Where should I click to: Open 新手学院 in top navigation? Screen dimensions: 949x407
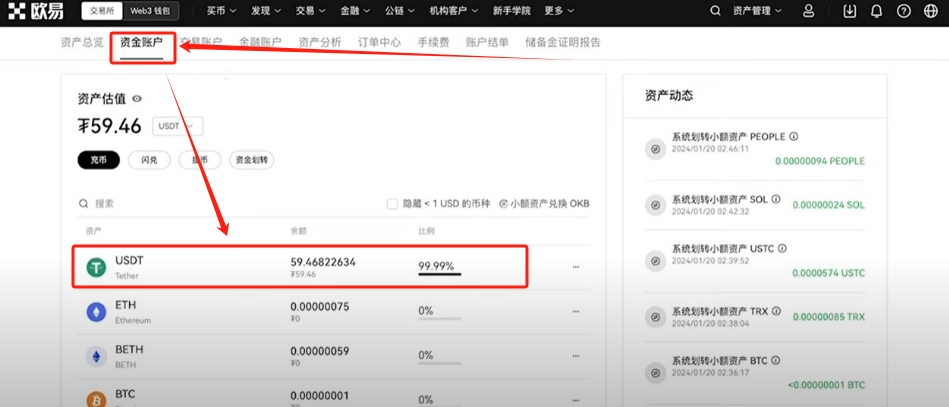(512, 11)
